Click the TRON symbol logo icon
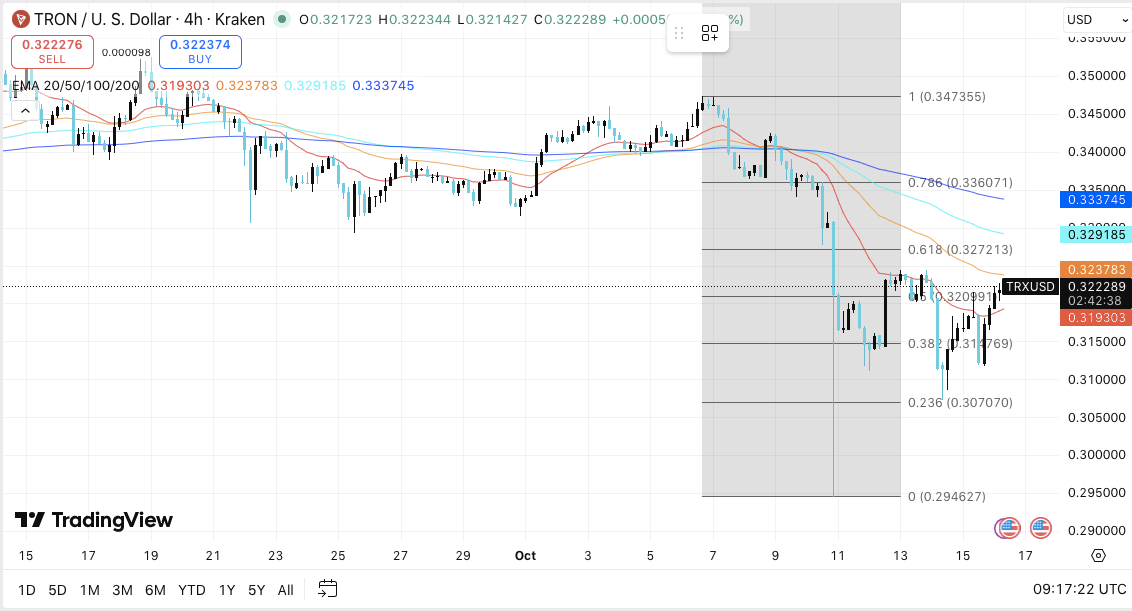Image resolution: width=1132 pixels, height=611 pixels. click(20, 19)
